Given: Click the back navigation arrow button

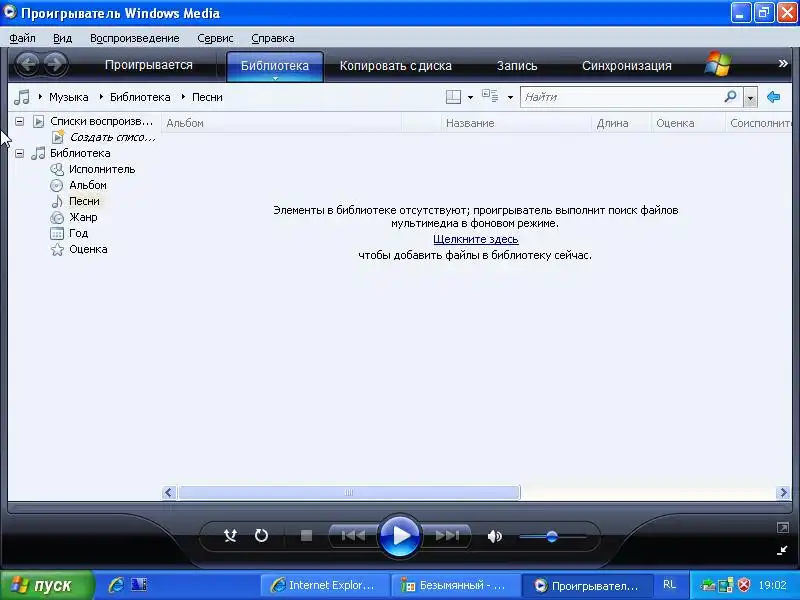Looking at the screenshot, I should click(x=28, y=64).
